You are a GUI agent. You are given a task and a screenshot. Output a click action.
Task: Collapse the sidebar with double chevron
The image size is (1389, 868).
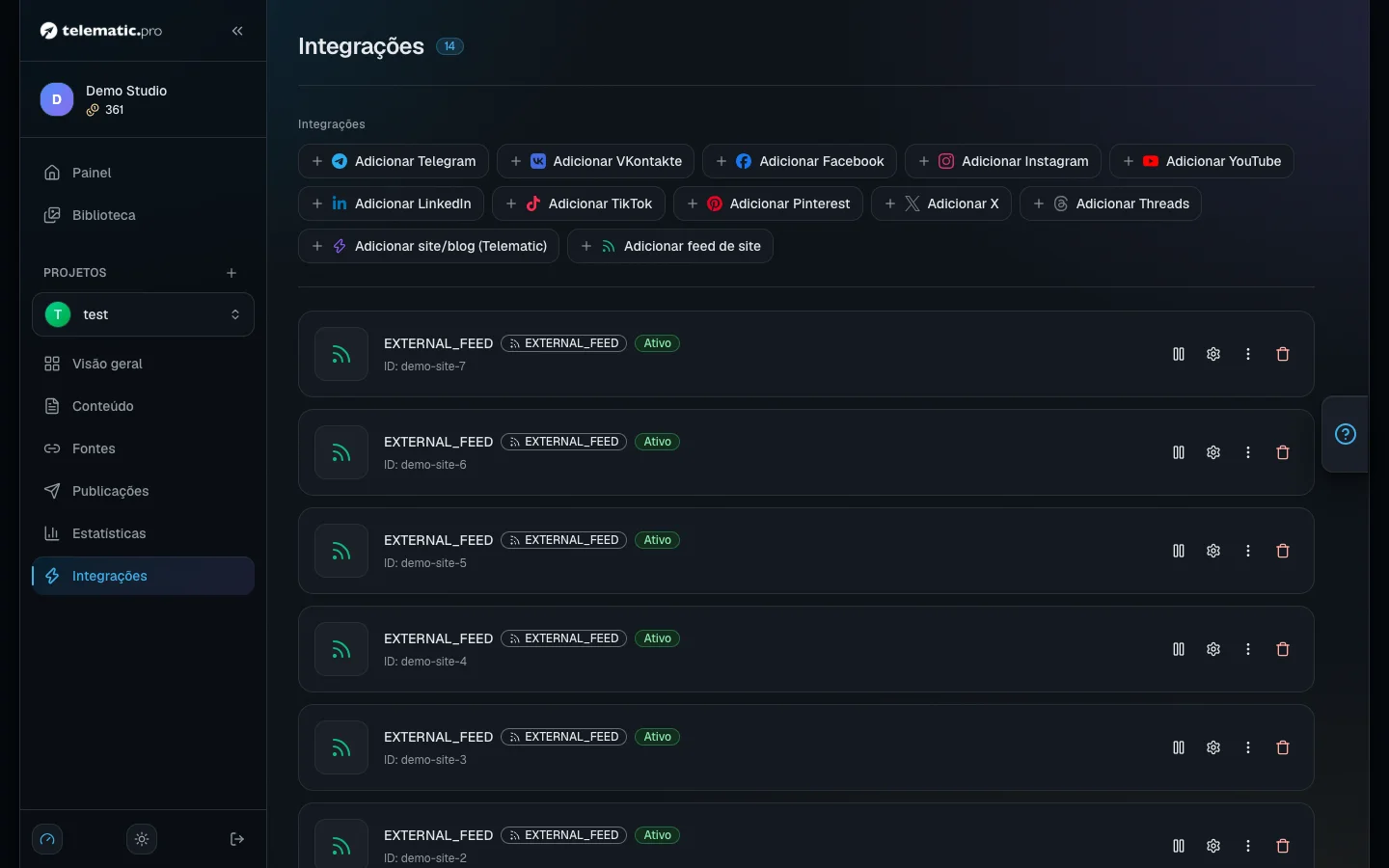click(x=237, y=31)
